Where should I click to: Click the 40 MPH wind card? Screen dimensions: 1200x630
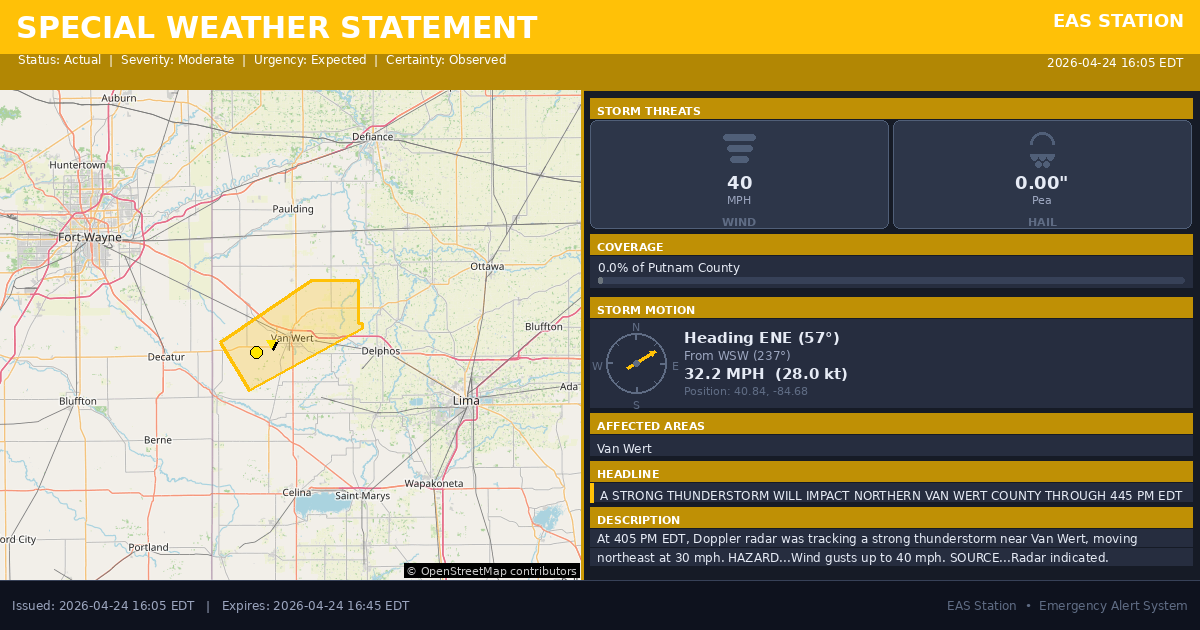739,175
